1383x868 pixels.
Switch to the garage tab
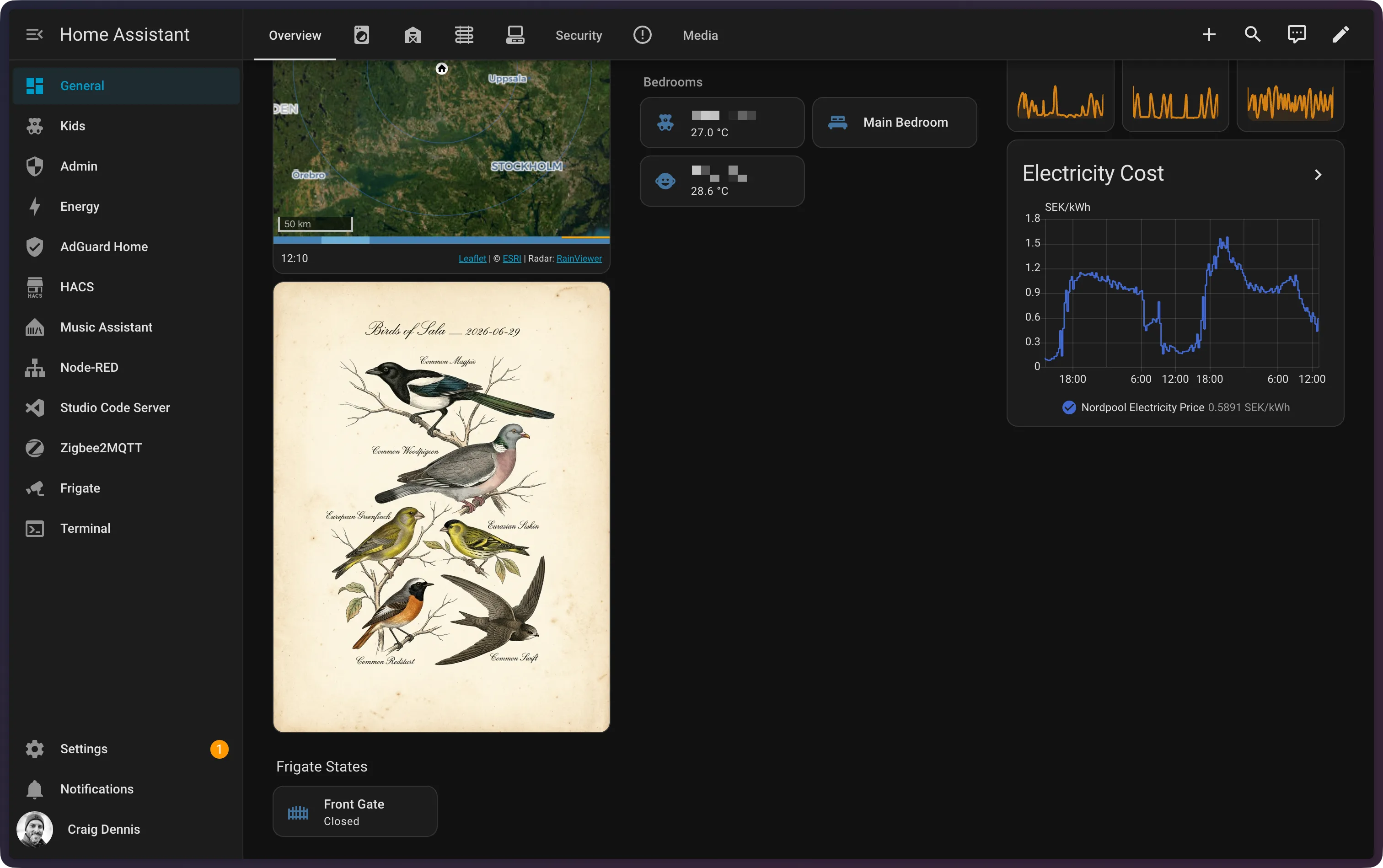click(x=413, y=35)
